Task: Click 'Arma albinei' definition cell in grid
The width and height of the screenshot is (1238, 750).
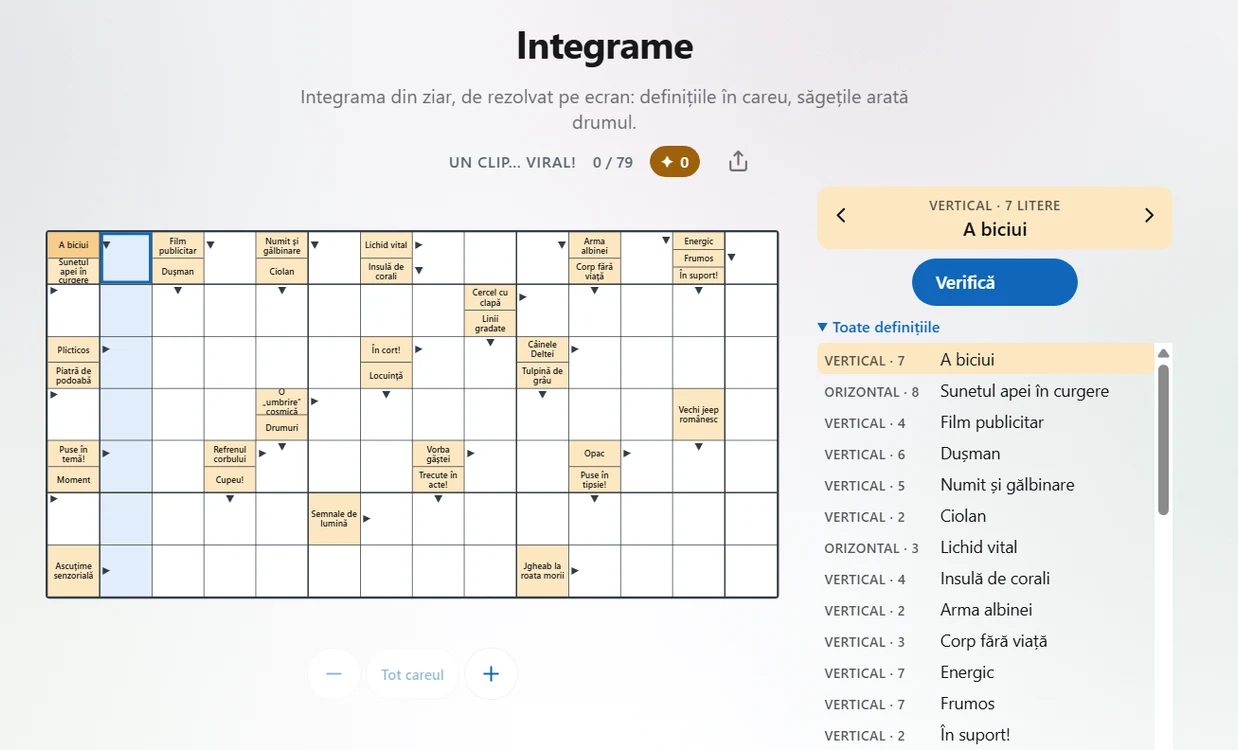Action: [x=594, y=245]
